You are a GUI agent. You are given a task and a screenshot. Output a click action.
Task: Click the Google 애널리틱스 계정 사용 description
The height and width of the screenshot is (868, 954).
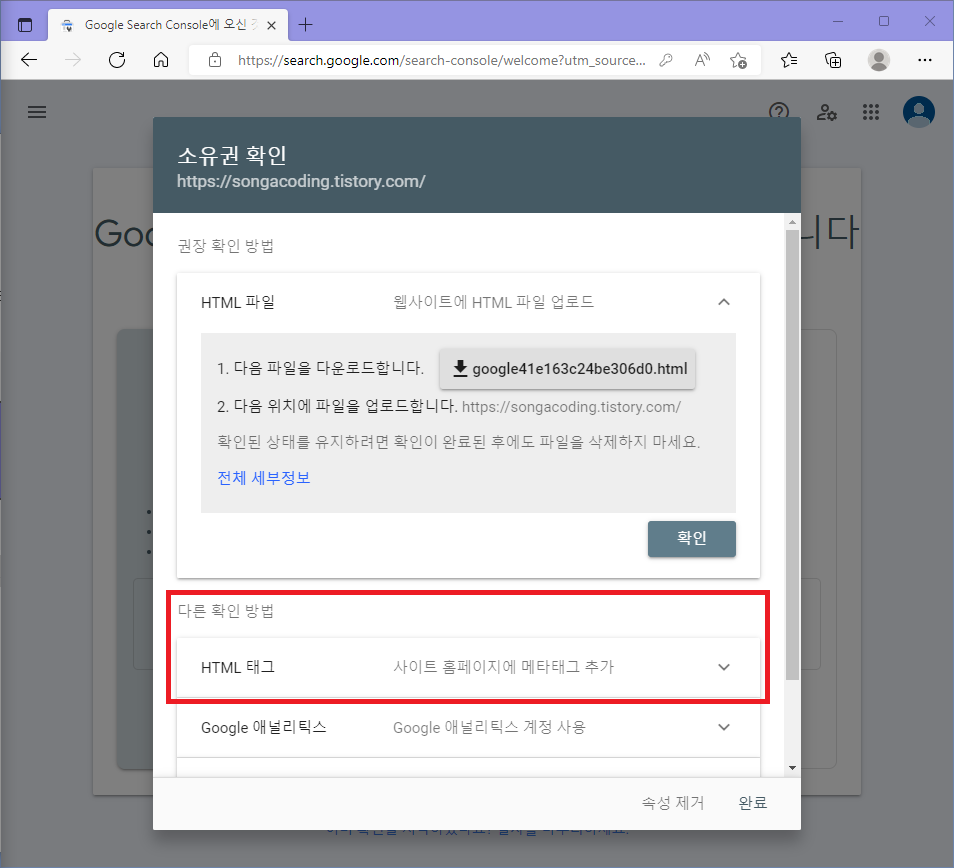(x=489, y=727)
